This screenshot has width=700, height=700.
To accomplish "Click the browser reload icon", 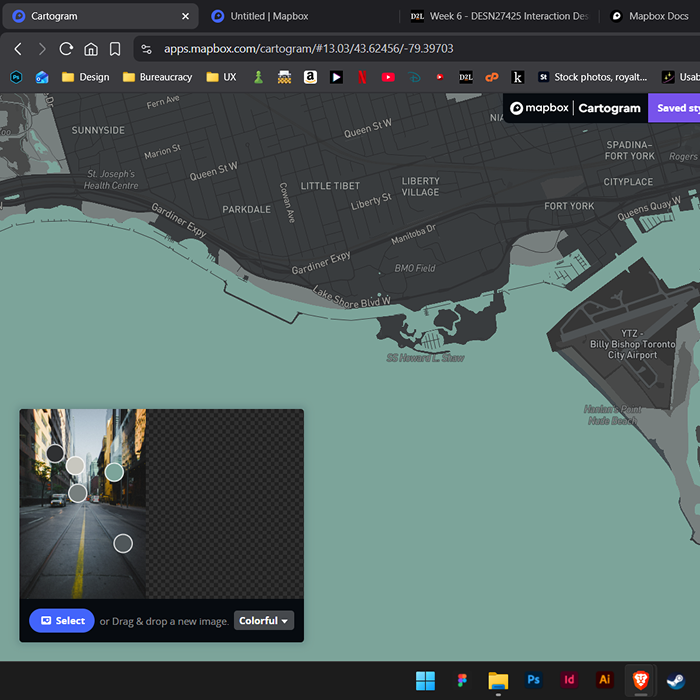I will 66,48.
